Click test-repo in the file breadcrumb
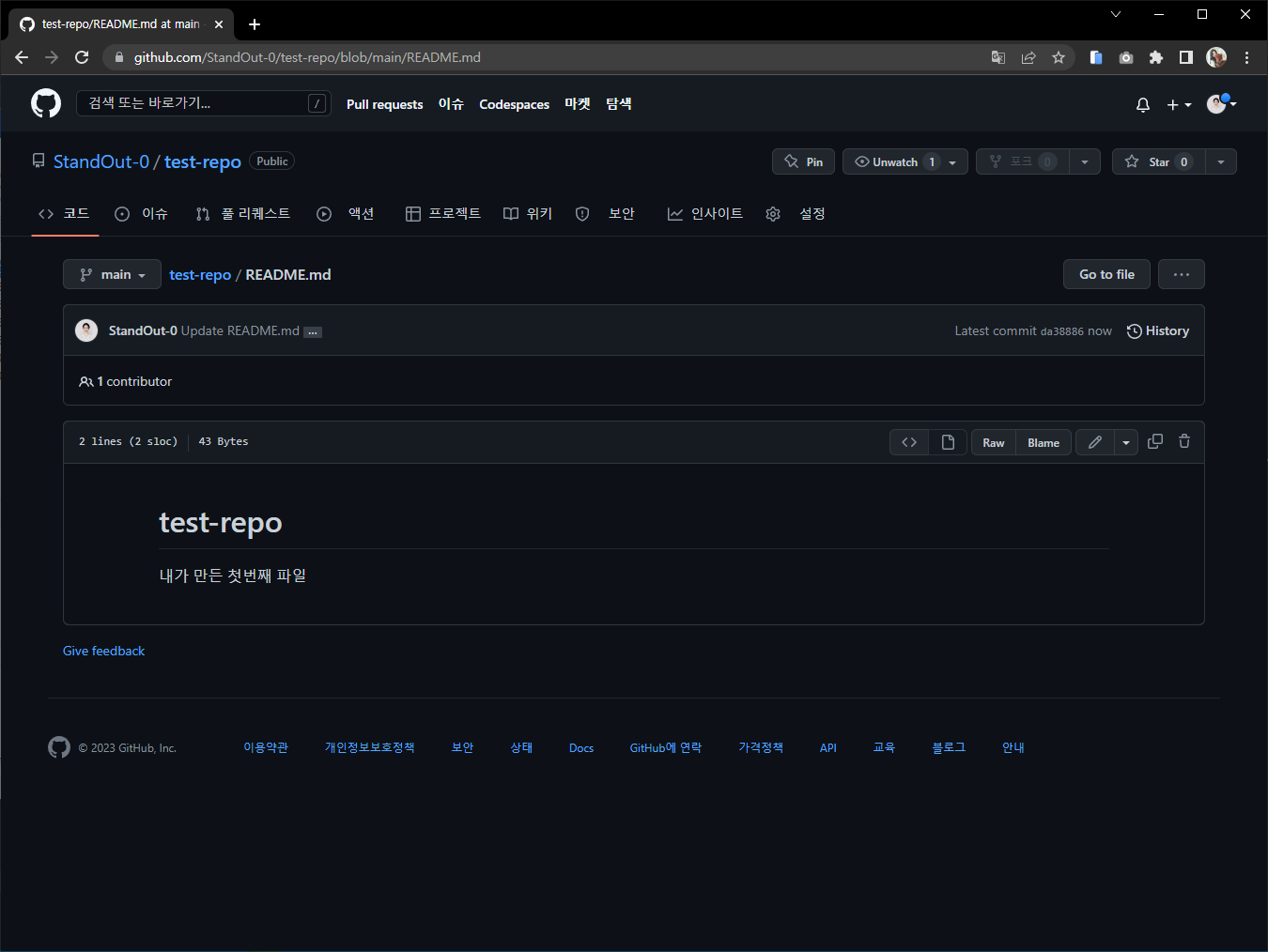 200,274
